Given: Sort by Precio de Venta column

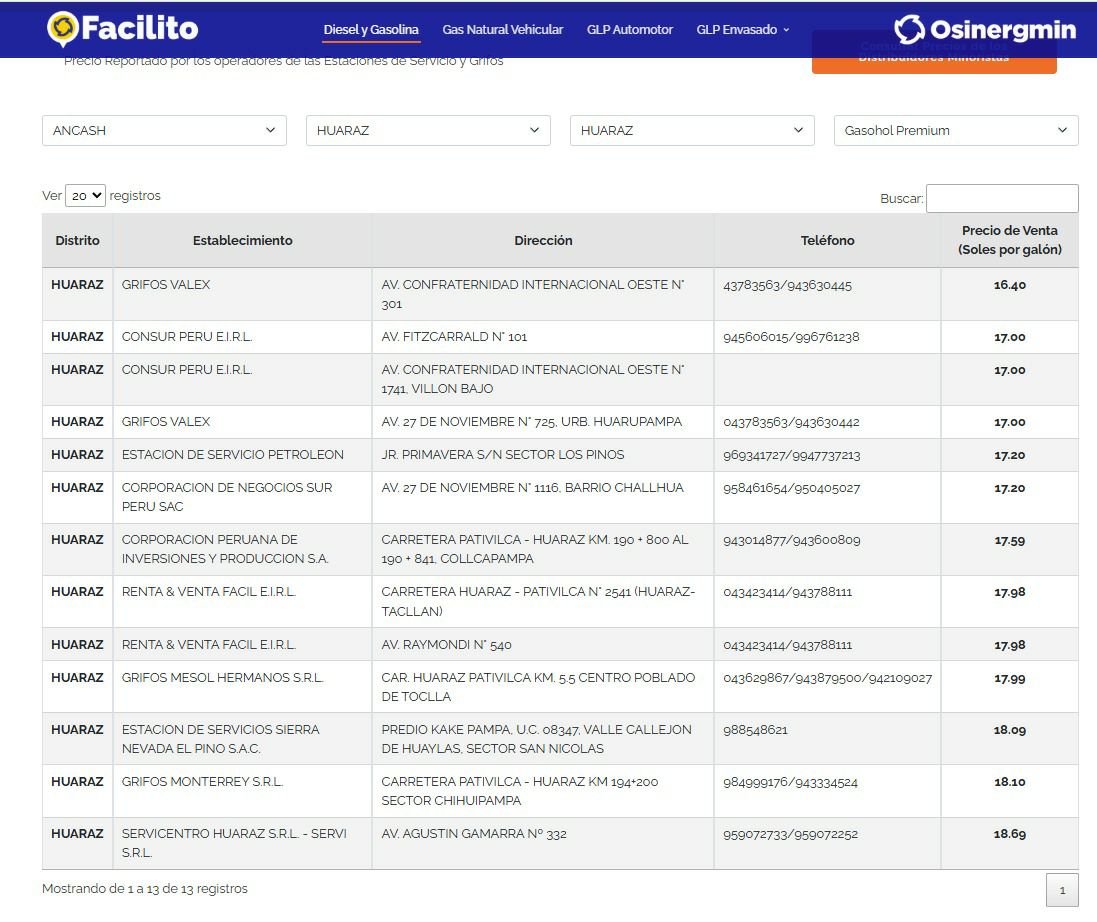Looking at the screenshot, I should [1009, 240].
